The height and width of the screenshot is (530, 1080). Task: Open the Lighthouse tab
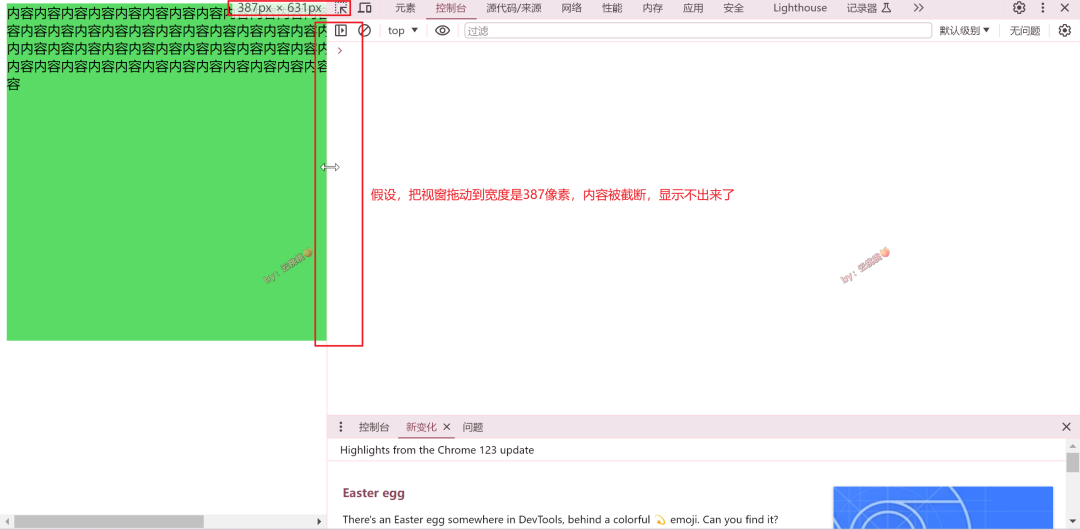[800, 8]
